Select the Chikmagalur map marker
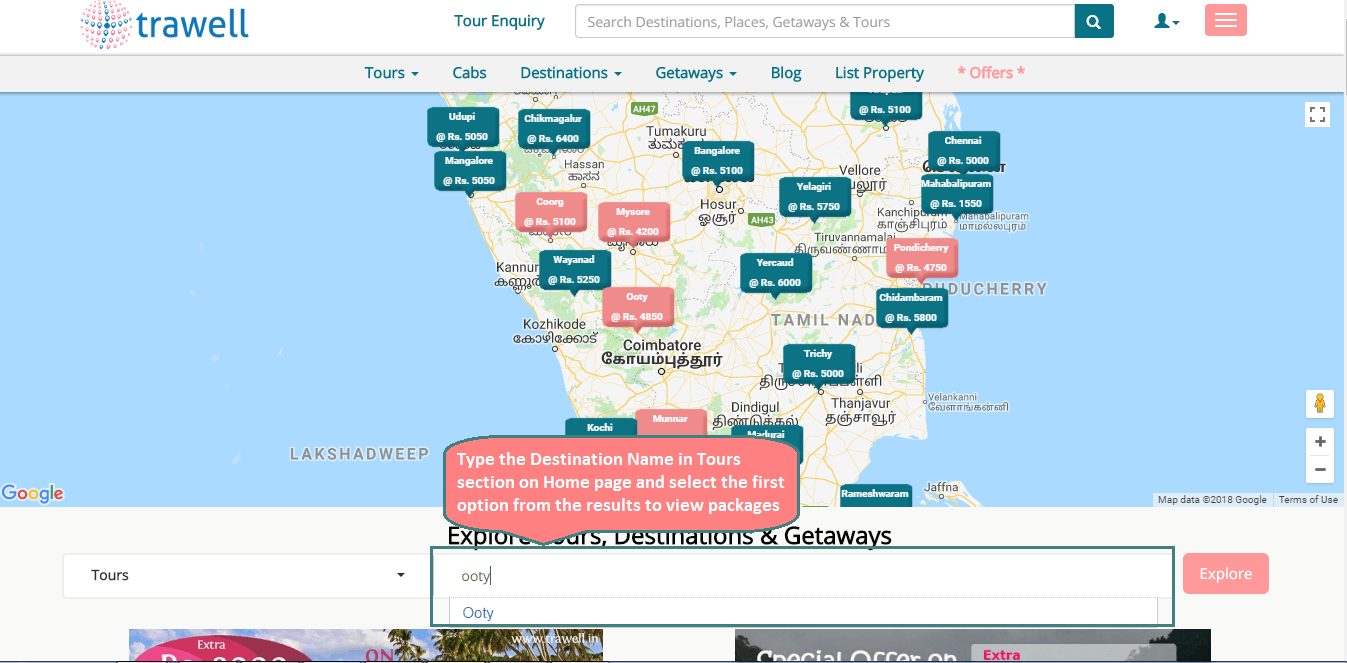 pos(553,129)
